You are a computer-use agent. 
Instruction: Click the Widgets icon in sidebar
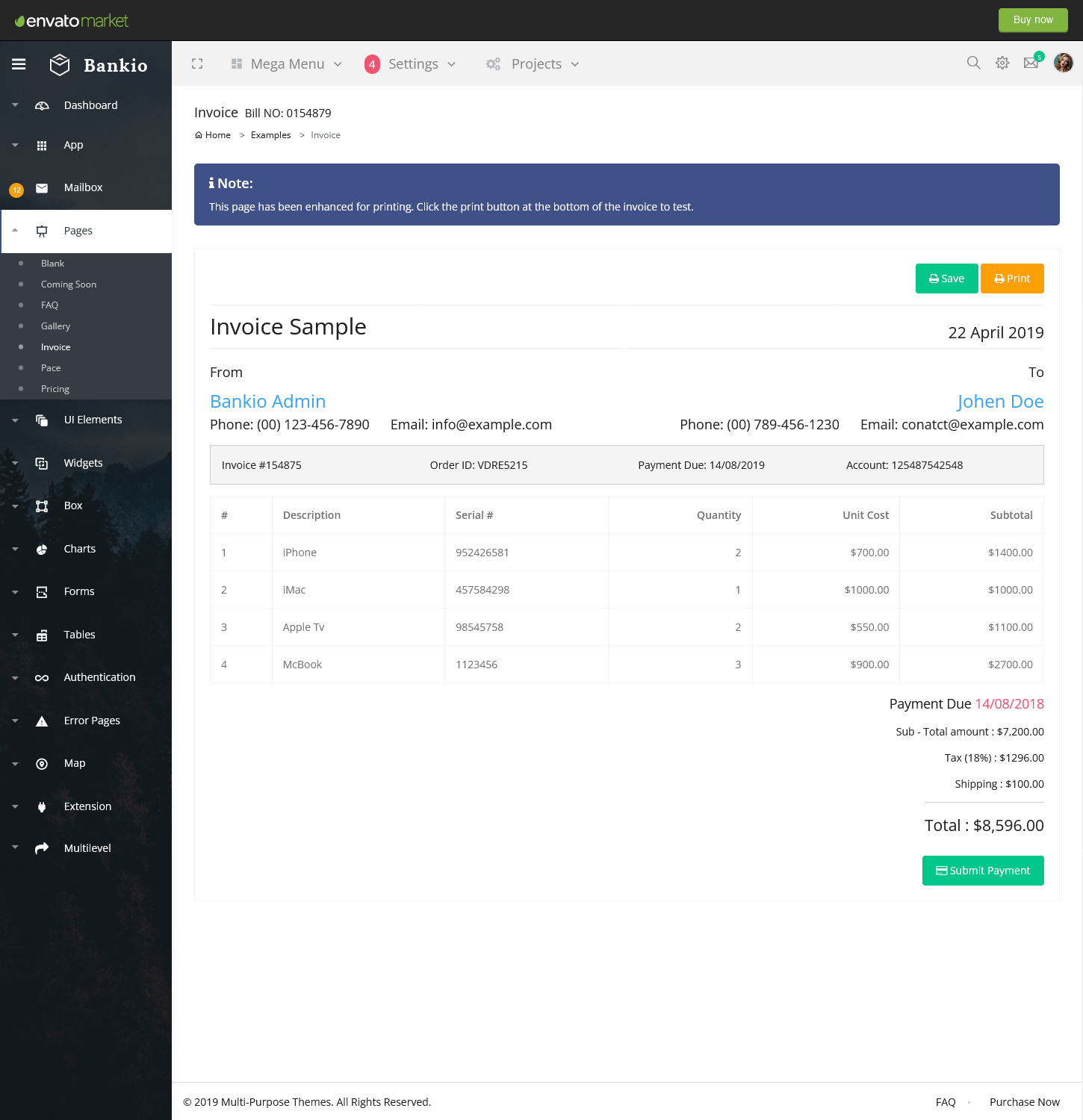[42, 464]
